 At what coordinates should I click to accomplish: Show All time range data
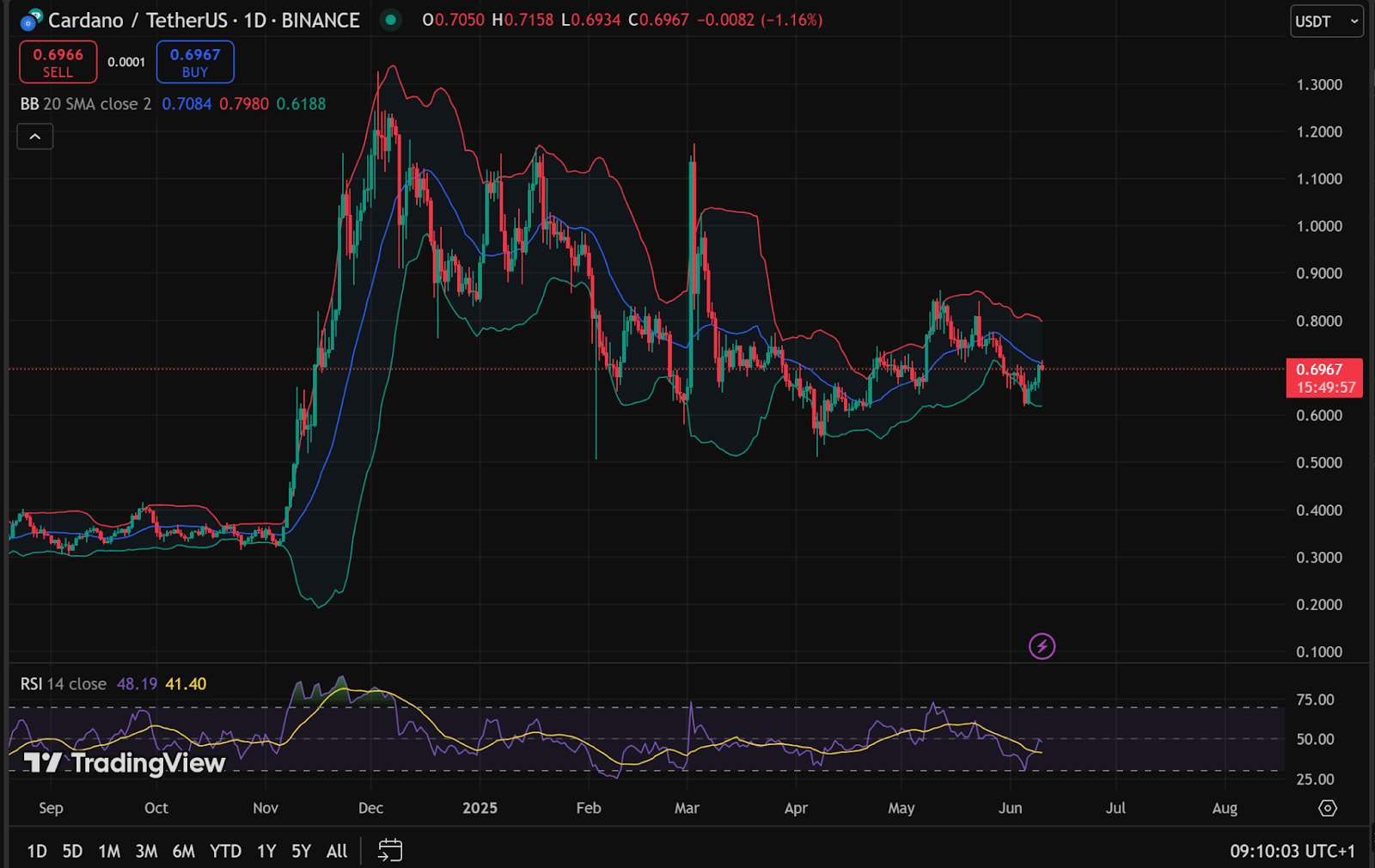point(337,851)
